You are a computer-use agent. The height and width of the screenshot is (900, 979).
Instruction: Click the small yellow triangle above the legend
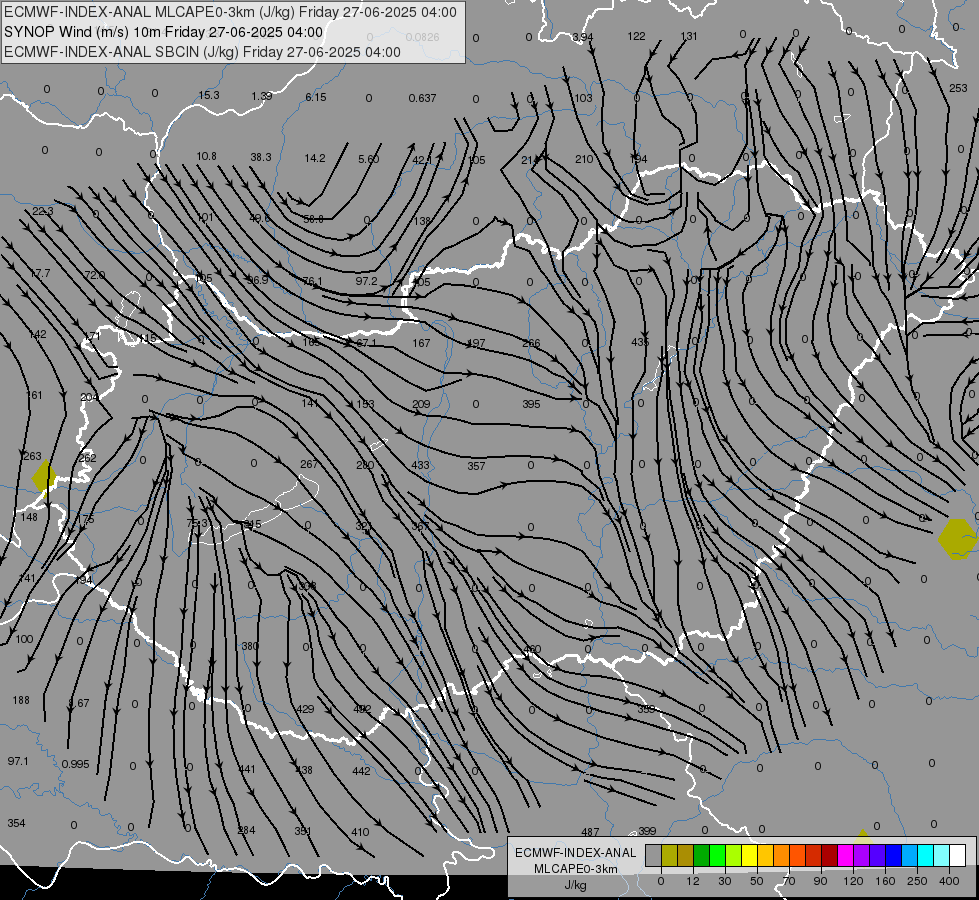(x=863, y=834)
